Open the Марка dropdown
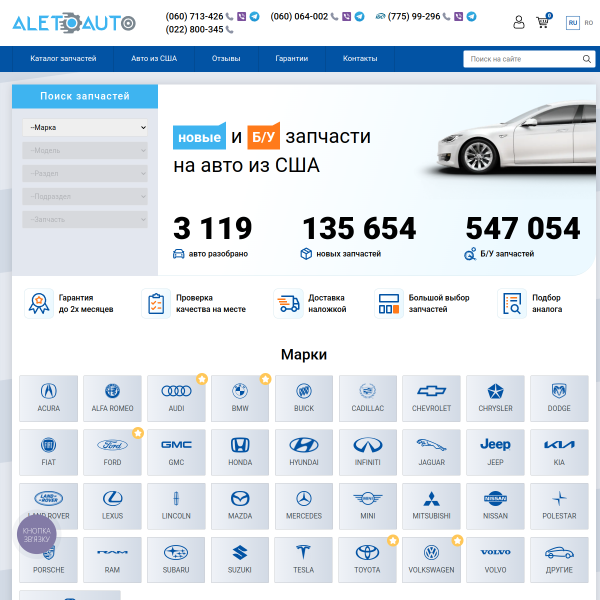 (x=85, y=127)
